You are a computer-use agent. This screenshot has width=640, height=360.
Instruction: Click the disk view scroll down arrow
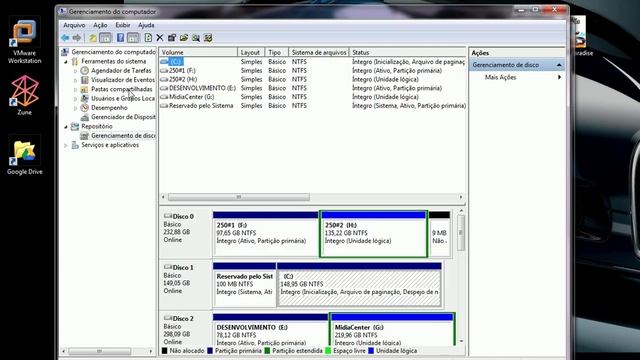click(x=461, y=341)
